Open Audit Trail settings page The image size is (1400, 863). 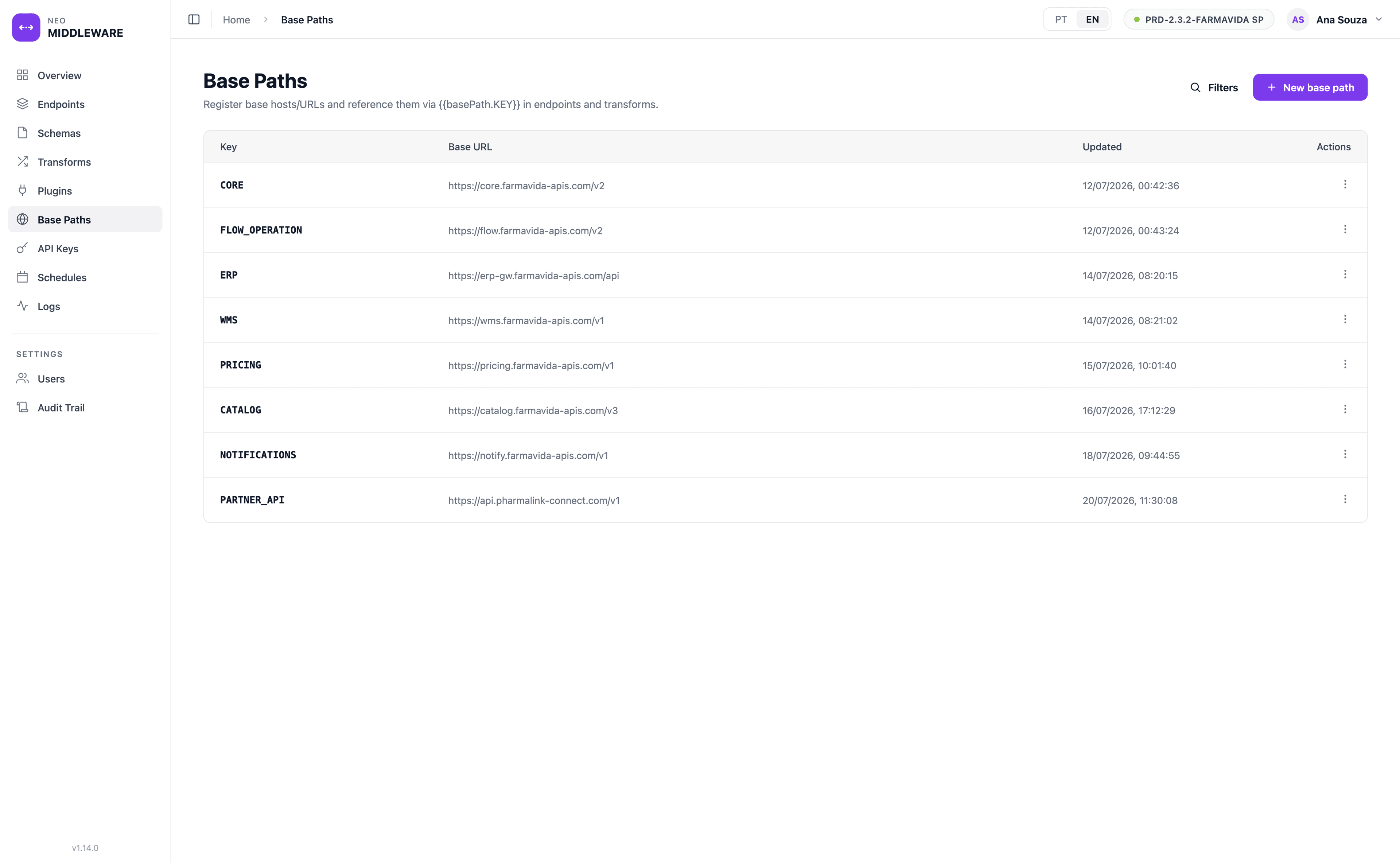(x=85, y=408)
